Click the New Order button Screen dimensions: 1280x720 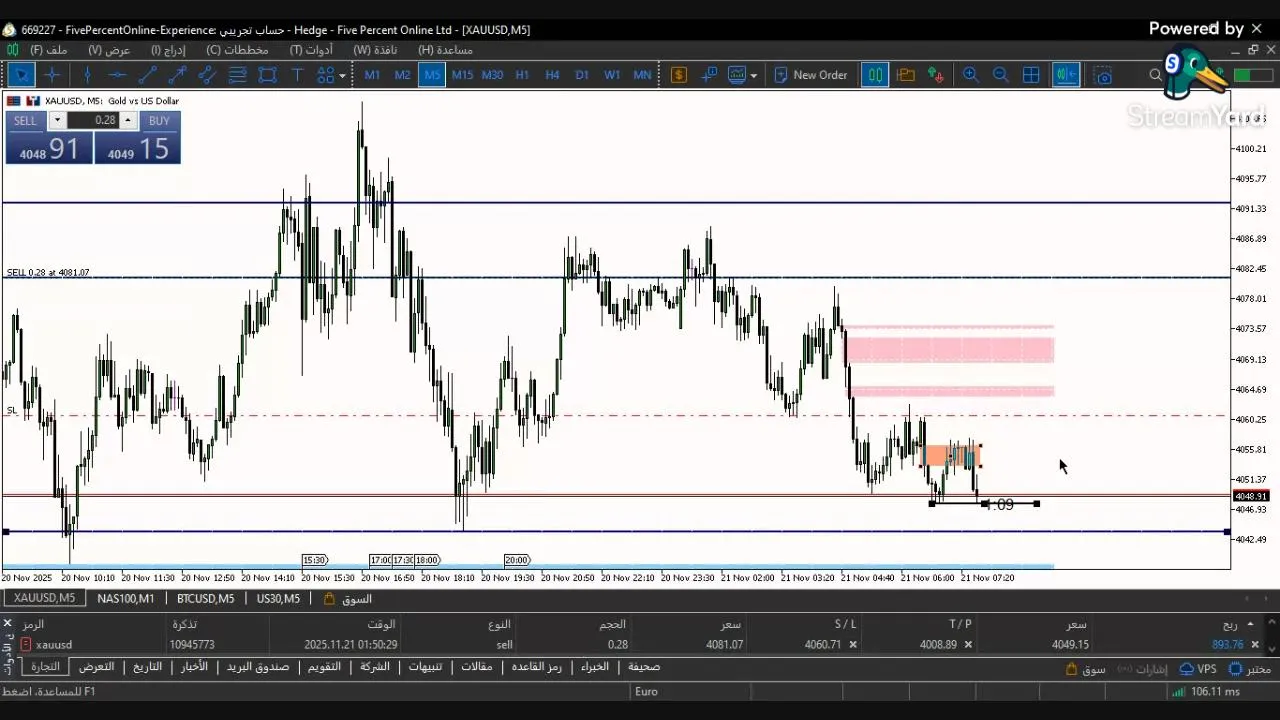click(811, 75)
